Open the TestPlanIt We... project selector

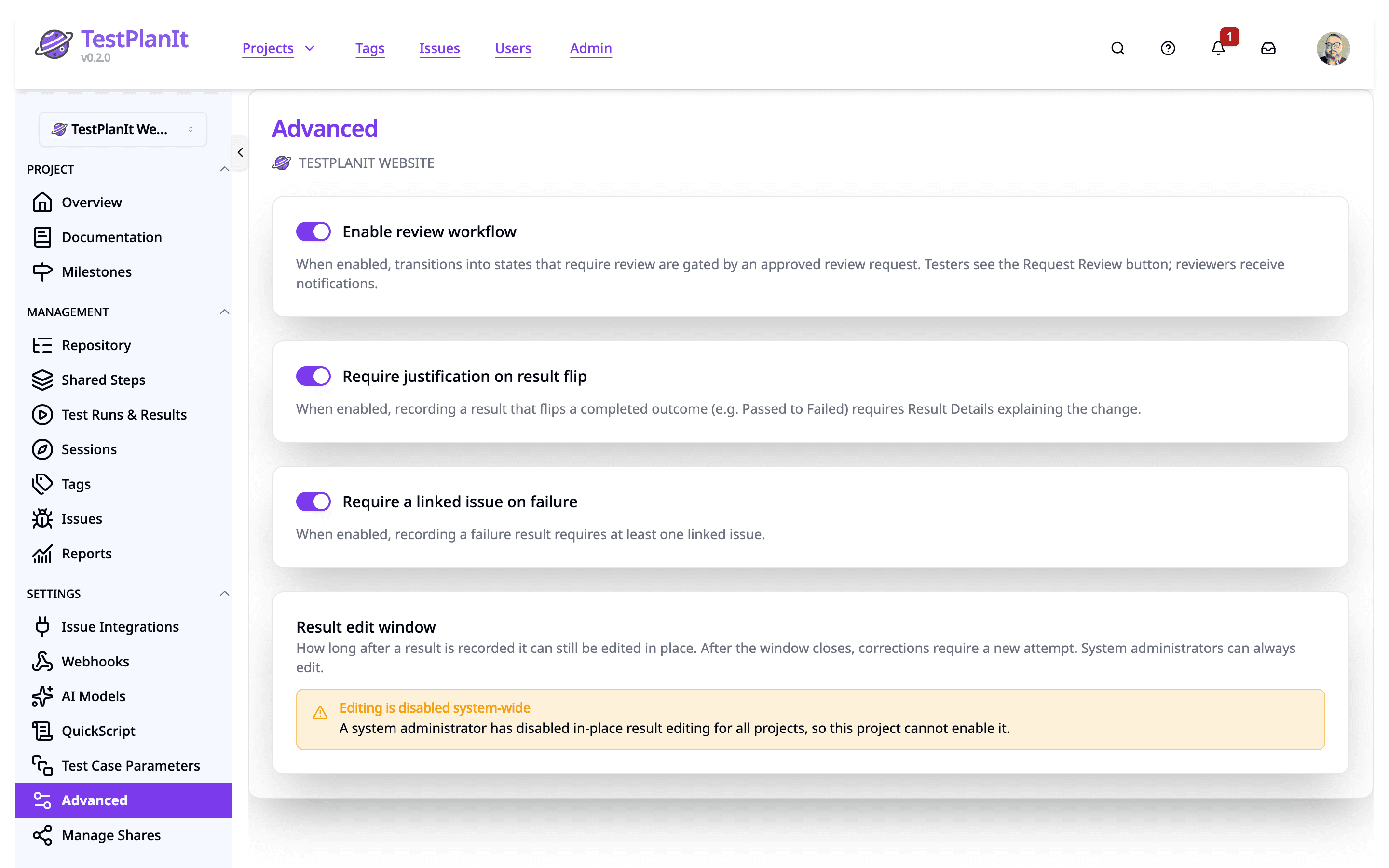pos(123,129)
